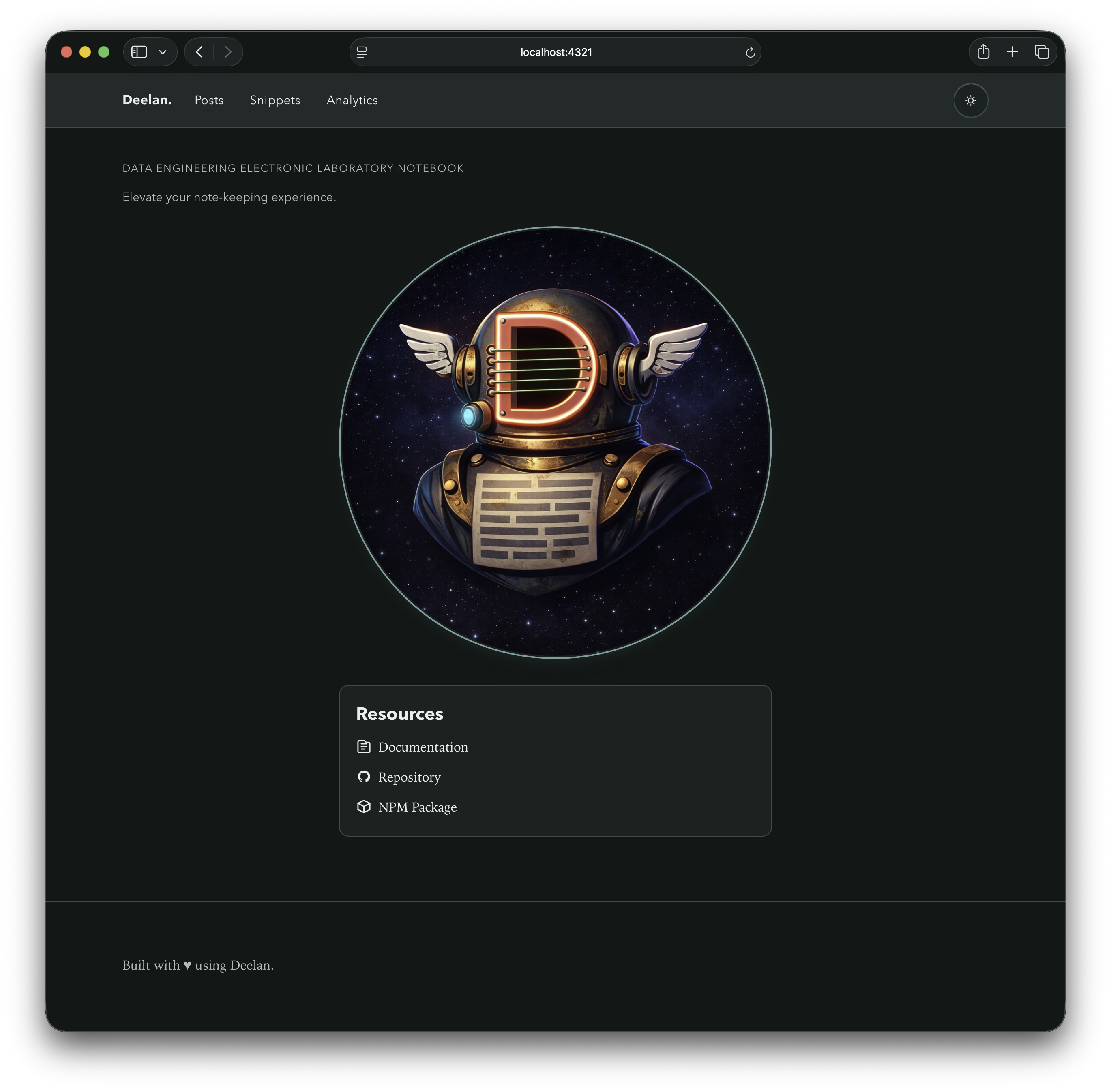1111x1092 pixels.
Task: Click the share icon in the browser toolbar
Action: [983, 51]
